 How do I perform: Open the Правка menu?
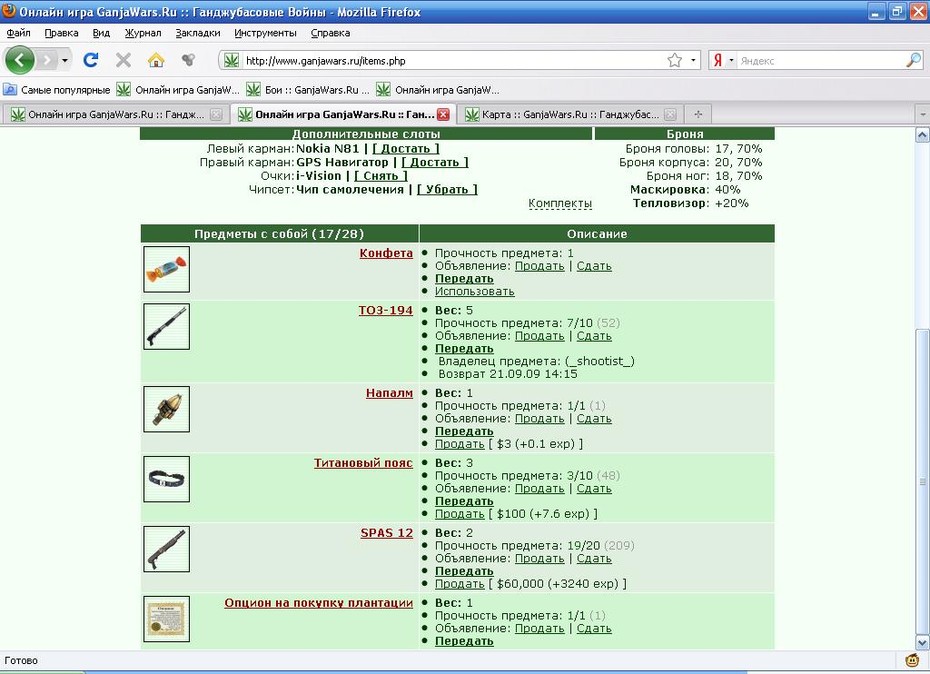(x=61, y=33)
